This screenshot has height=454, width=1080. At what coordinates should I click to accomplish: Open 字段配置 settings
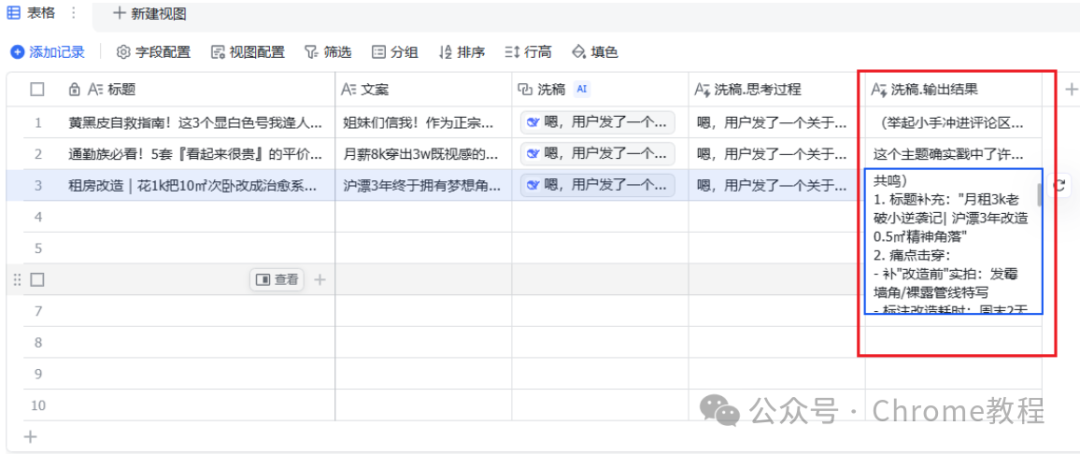[x=154, y=52]
